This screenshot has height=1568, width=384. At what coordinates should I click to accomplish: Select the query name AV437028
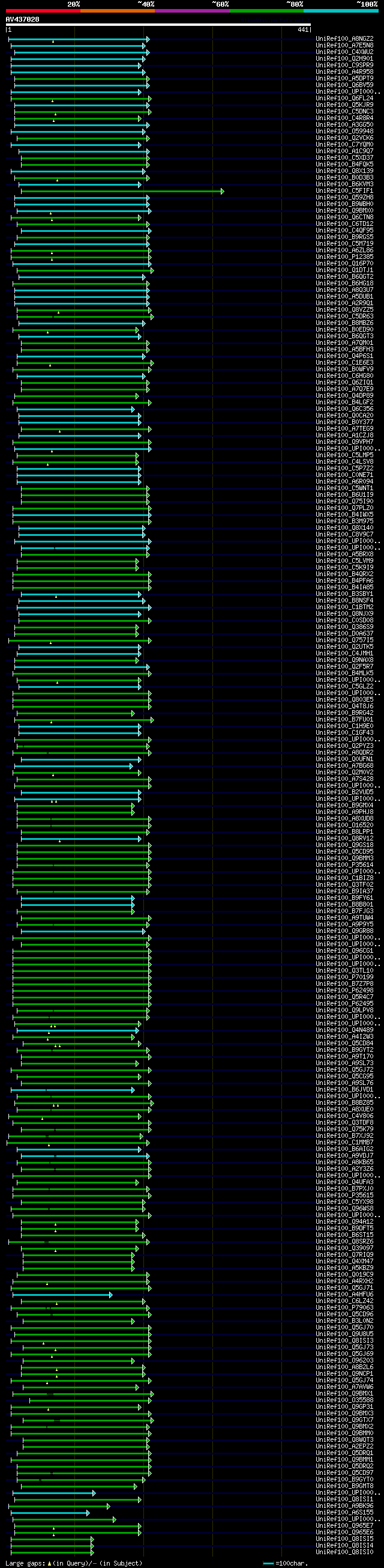click(x=22, y=19)
